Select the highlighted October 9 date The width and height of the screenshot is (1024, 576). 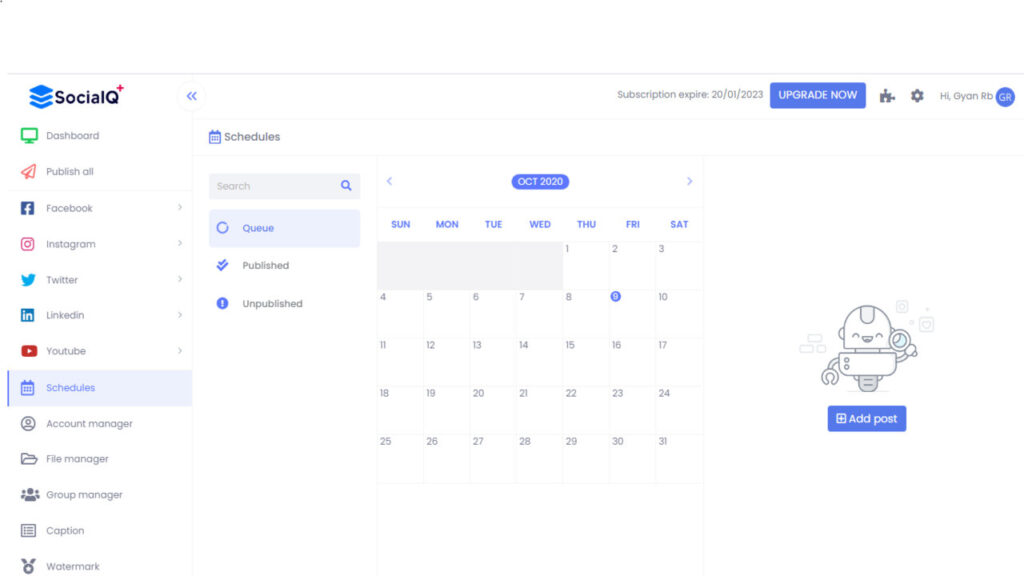tap(616, 296)
